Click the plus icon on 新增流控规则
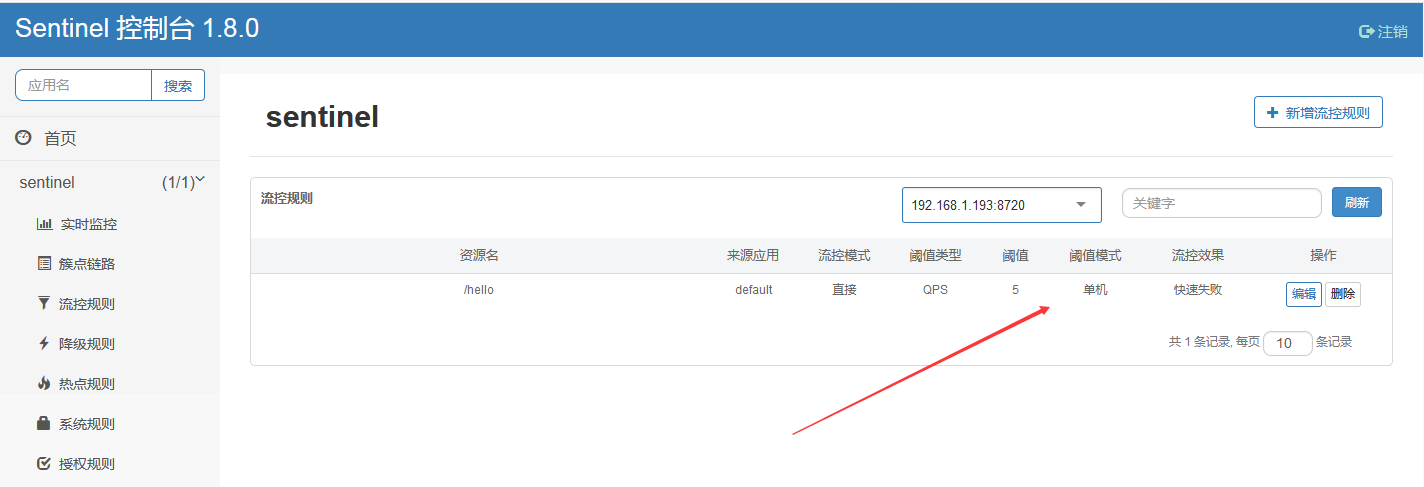This screenshot has width=1424, height=487. (1272, 113)
